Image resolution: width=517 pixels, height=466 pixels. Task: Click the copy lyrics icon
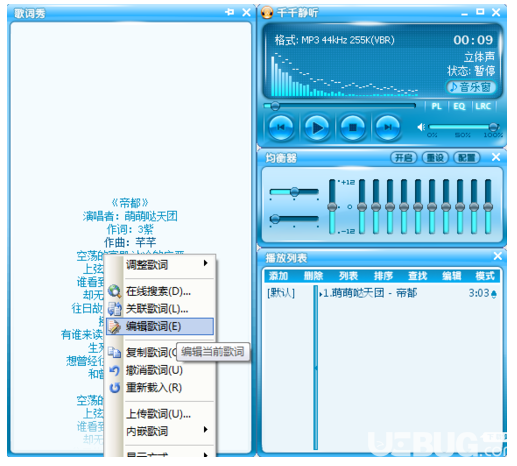[x=115, y=352]
